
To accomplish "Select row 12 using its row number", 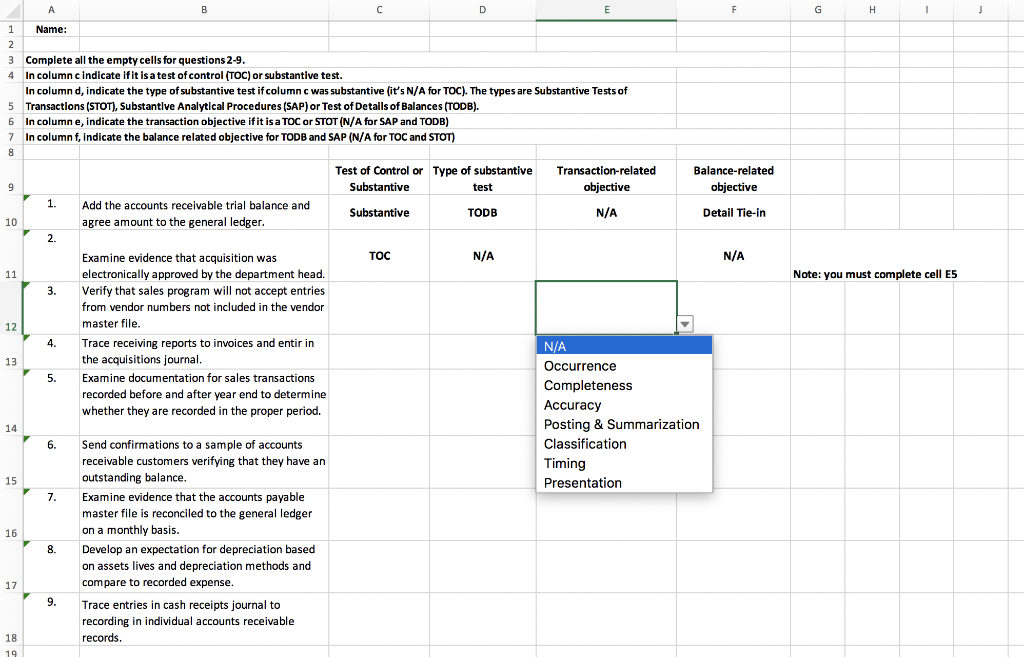I will [10, 325].
